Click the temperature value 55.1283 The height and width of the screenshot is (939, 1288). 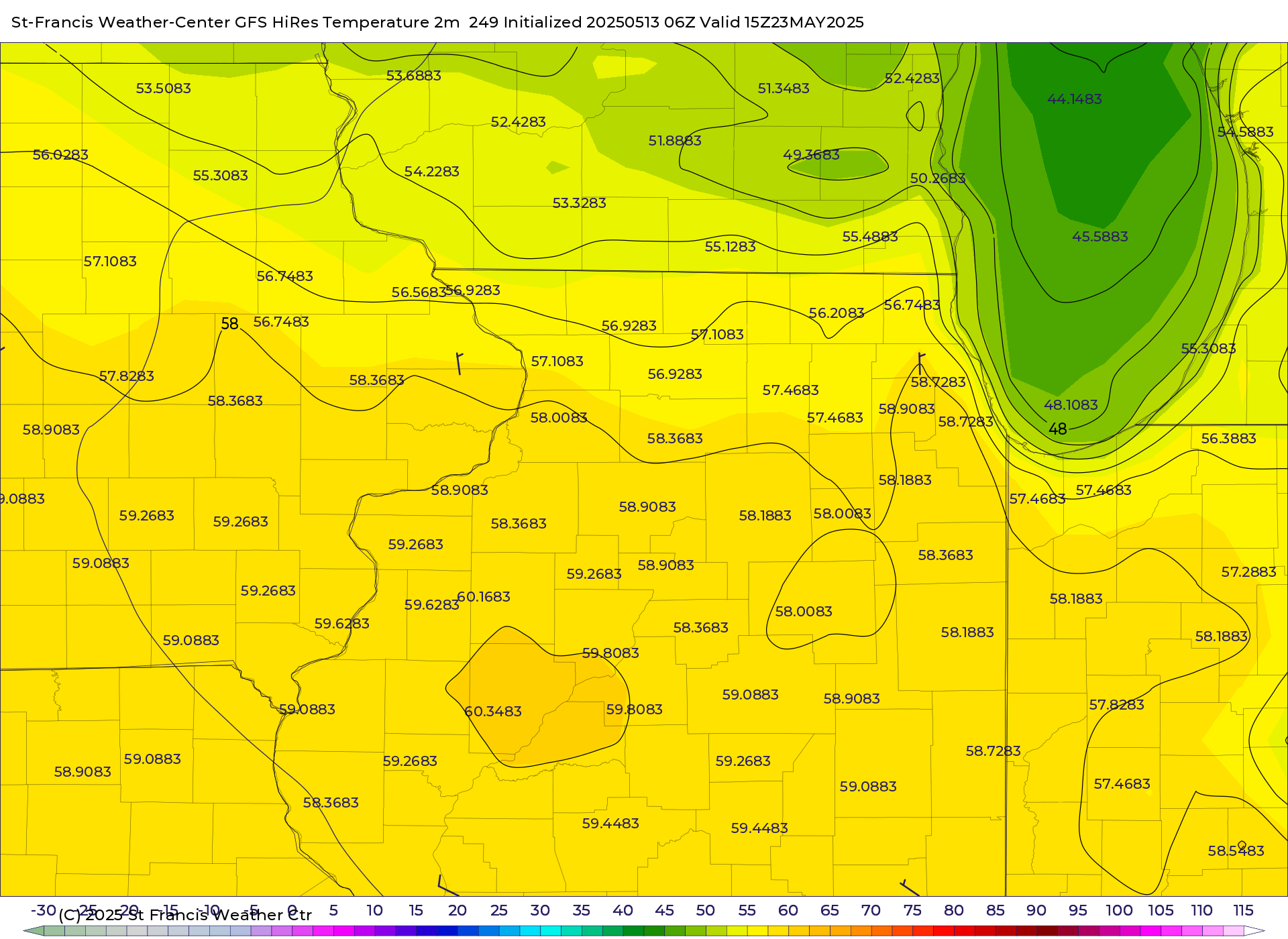pyautogui.click(x=730, y=247)
